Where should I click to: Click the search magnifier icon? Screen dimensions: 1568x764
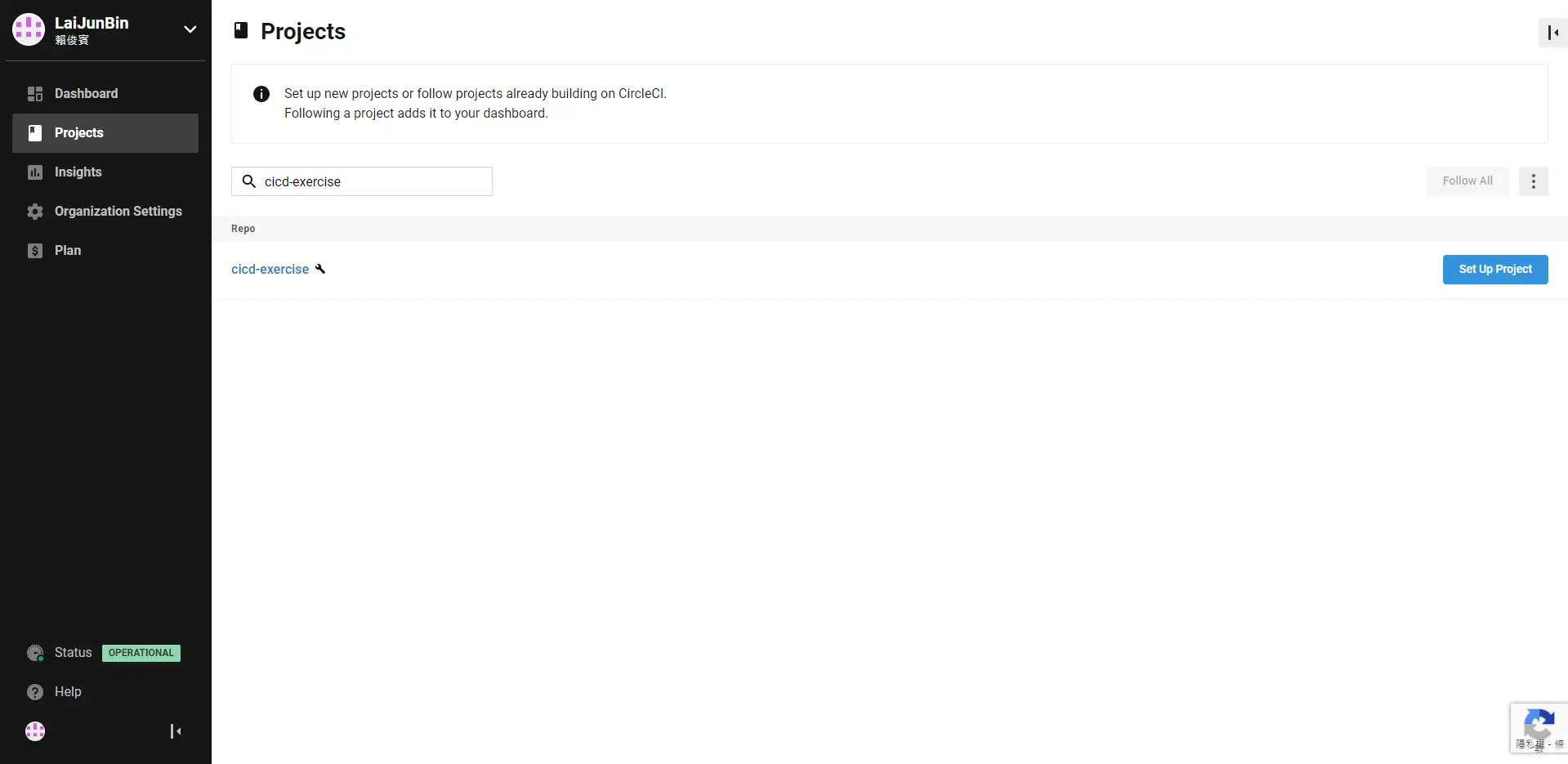point(249,181)
